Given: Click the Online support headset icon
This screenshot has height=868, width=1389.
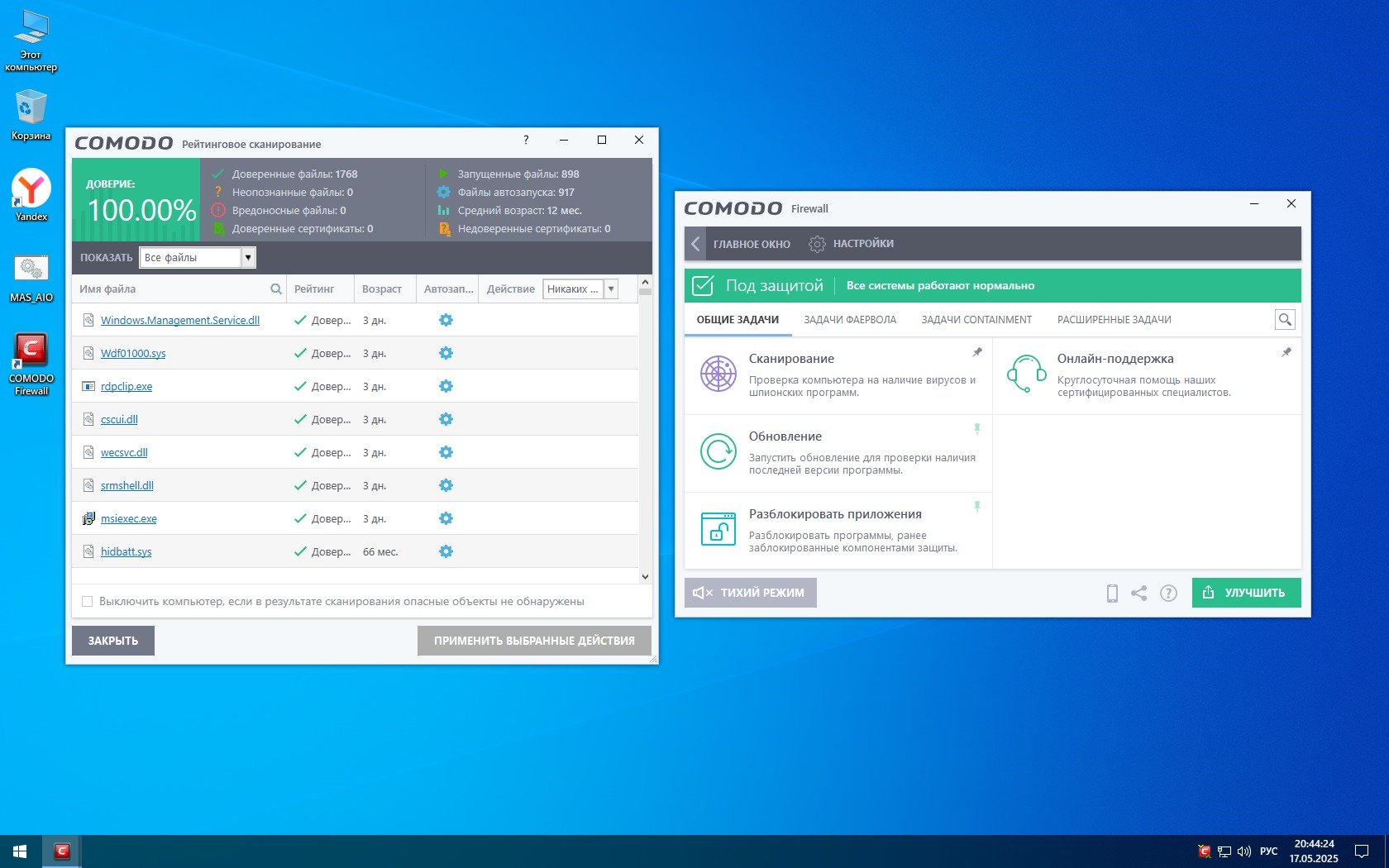Looking at the screenshot, I should [x=1026, y=374].
